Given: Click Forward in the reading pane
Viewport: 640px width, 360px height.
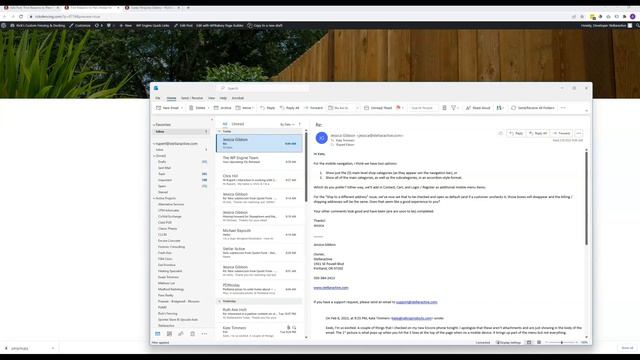Looking at the screenshot, I should 562,133.
